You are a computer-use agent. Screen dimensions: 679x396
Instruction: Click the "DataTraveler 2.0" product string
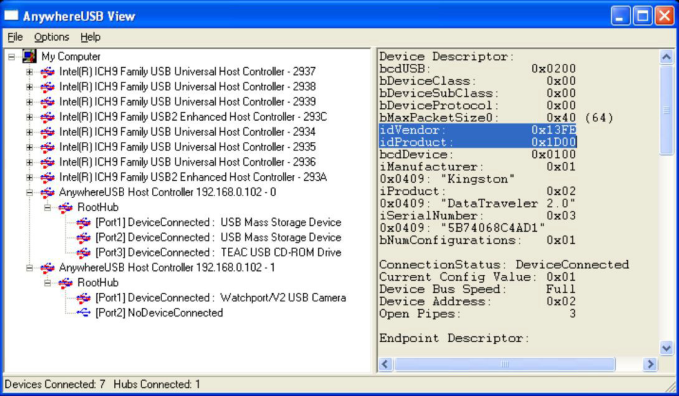478,203
